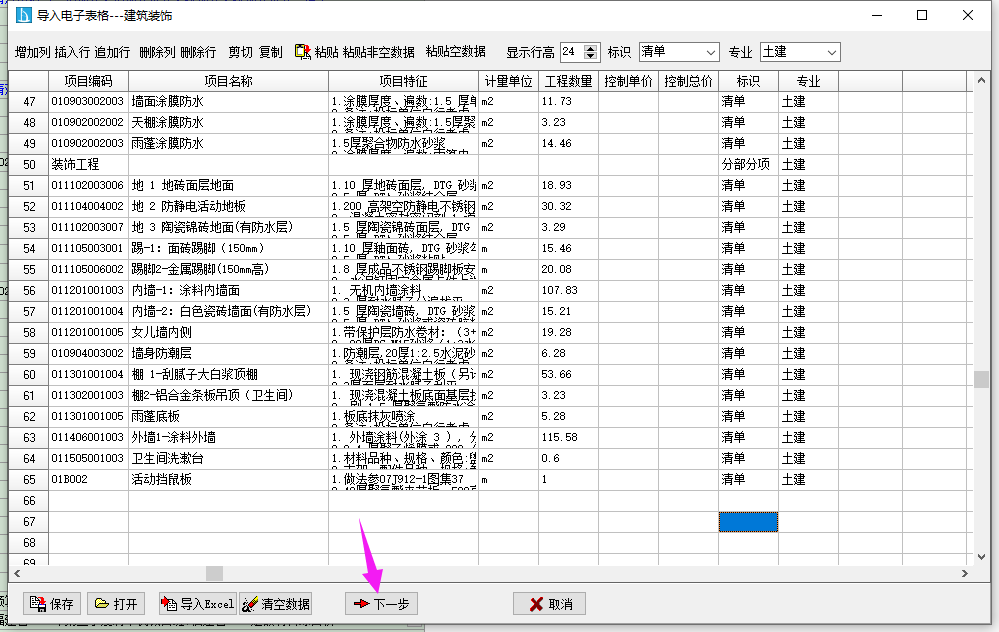Click the application icon in title bar
The image size is (999, 632).
point(23,15)
